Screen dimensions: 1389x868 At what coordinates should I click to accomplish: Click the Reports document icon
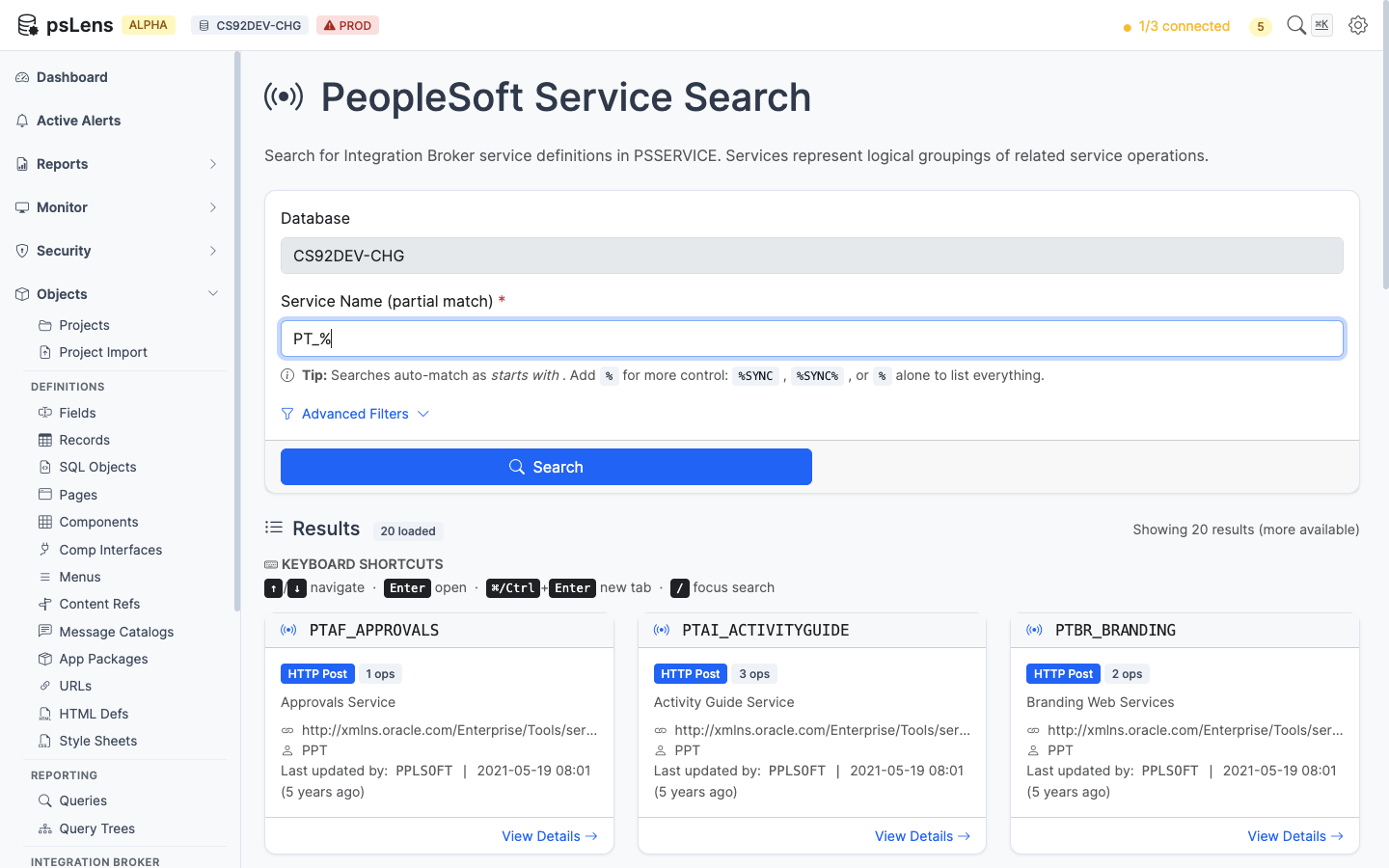click(22, 164)
